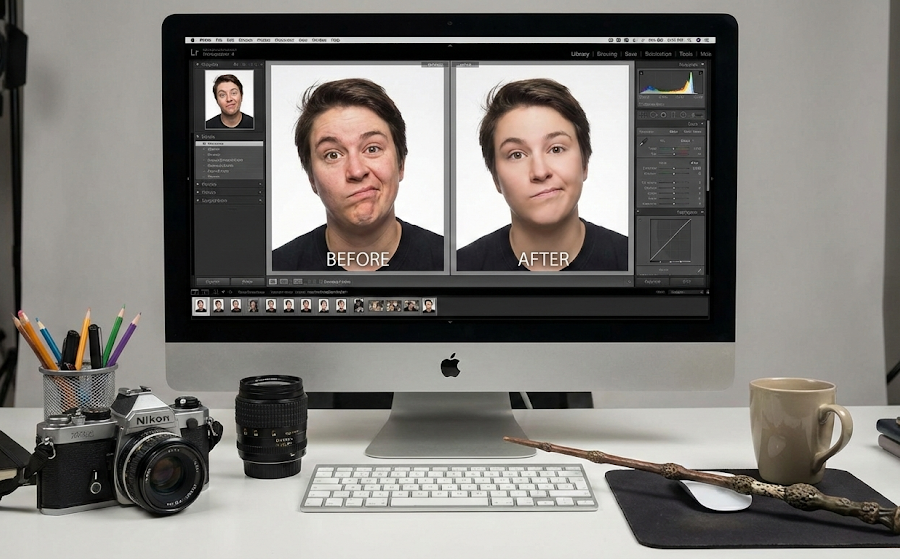
Task: Collapse the filmstrip using the bottom edge arrow
Action: tap(450, 322)
